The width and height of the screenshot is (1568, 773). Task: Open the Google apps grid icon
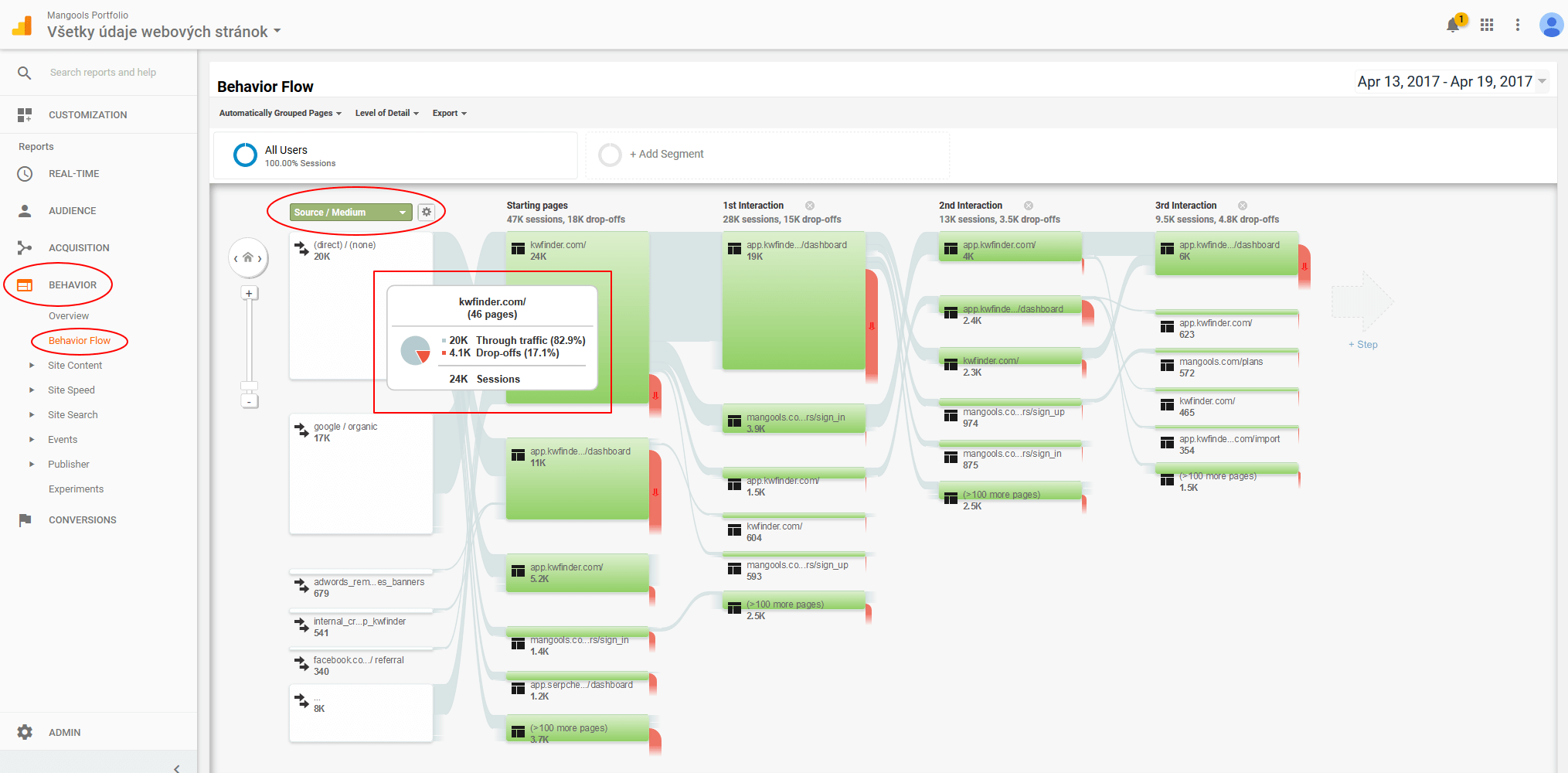pyautogui.click(x=1487, y=26)
